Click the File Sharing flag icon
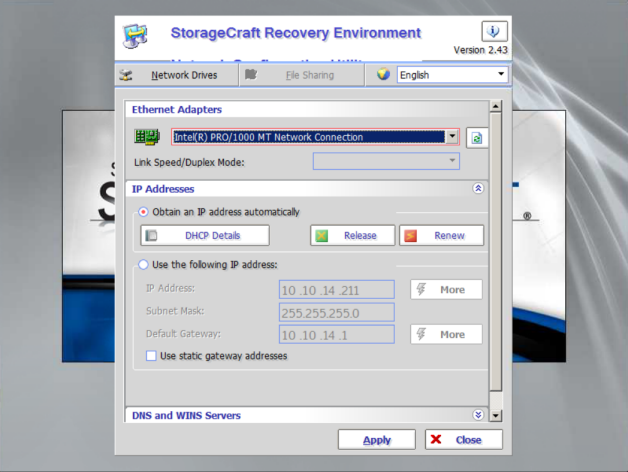628x472 pixels. click(x=251, y=75)
